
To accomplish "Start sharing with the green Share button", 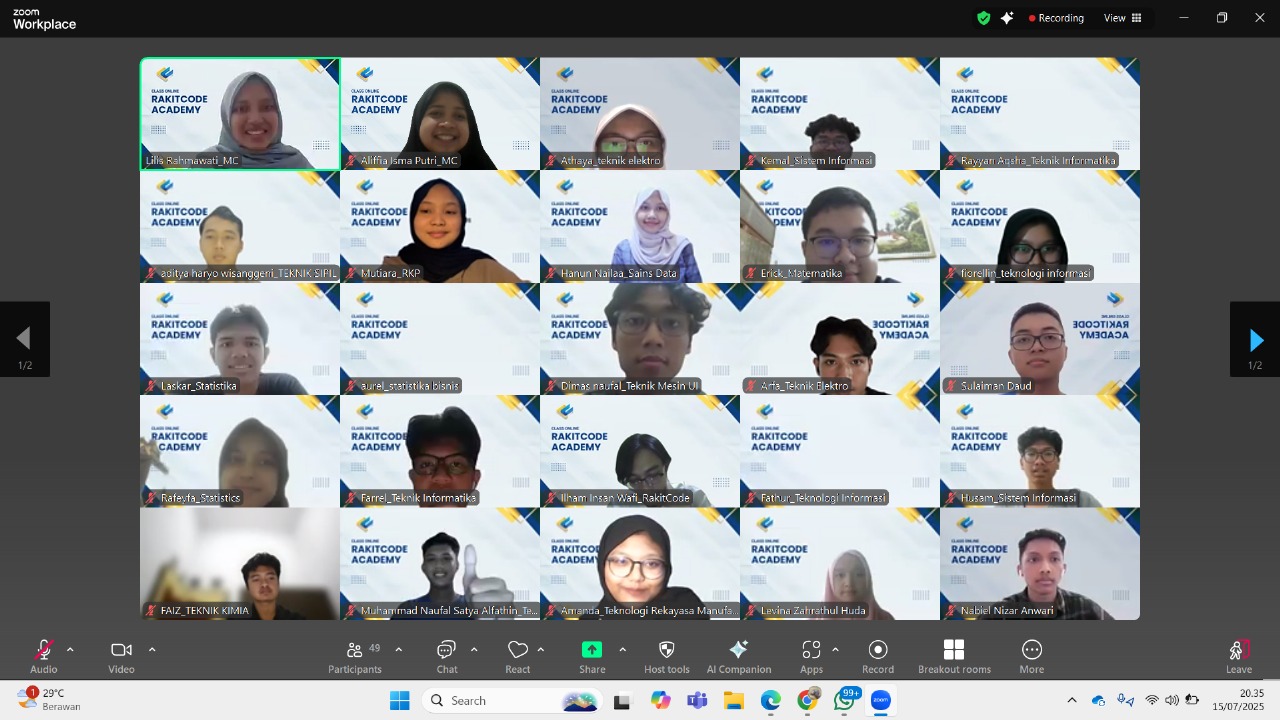I will pyautogui.click(x=592, y=657).
